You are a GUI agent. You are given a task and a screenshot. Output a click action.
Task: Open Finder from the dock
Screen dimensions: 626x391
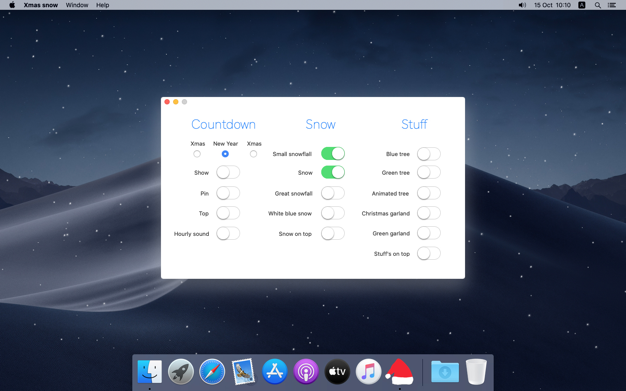150,372
